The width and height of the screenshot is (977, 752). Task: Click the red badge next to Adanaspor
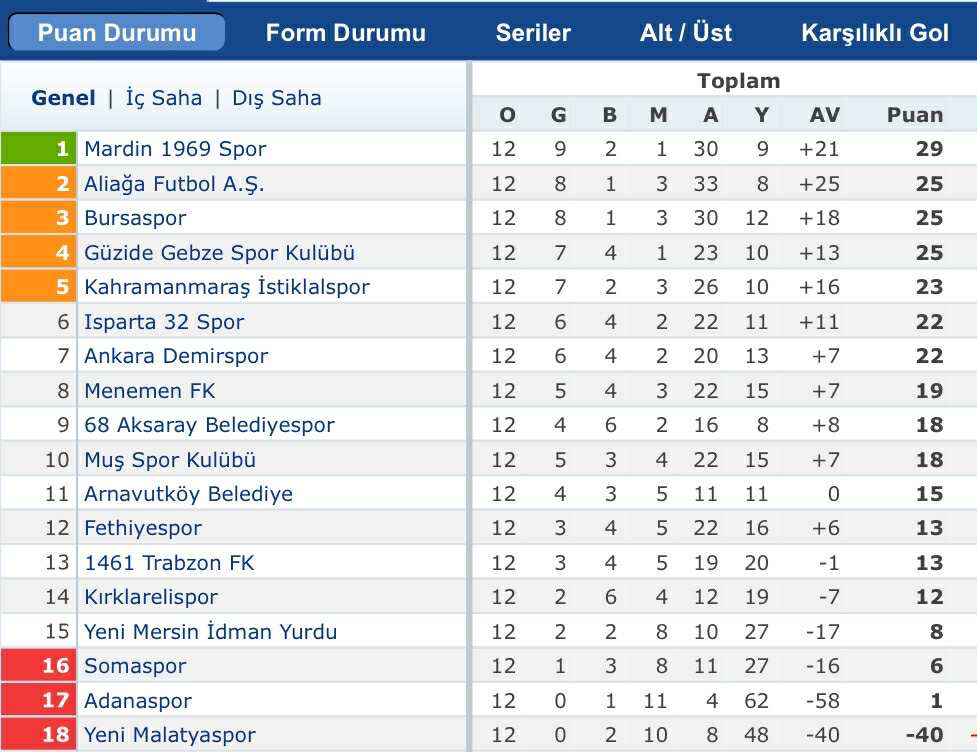tap(38, 700)
